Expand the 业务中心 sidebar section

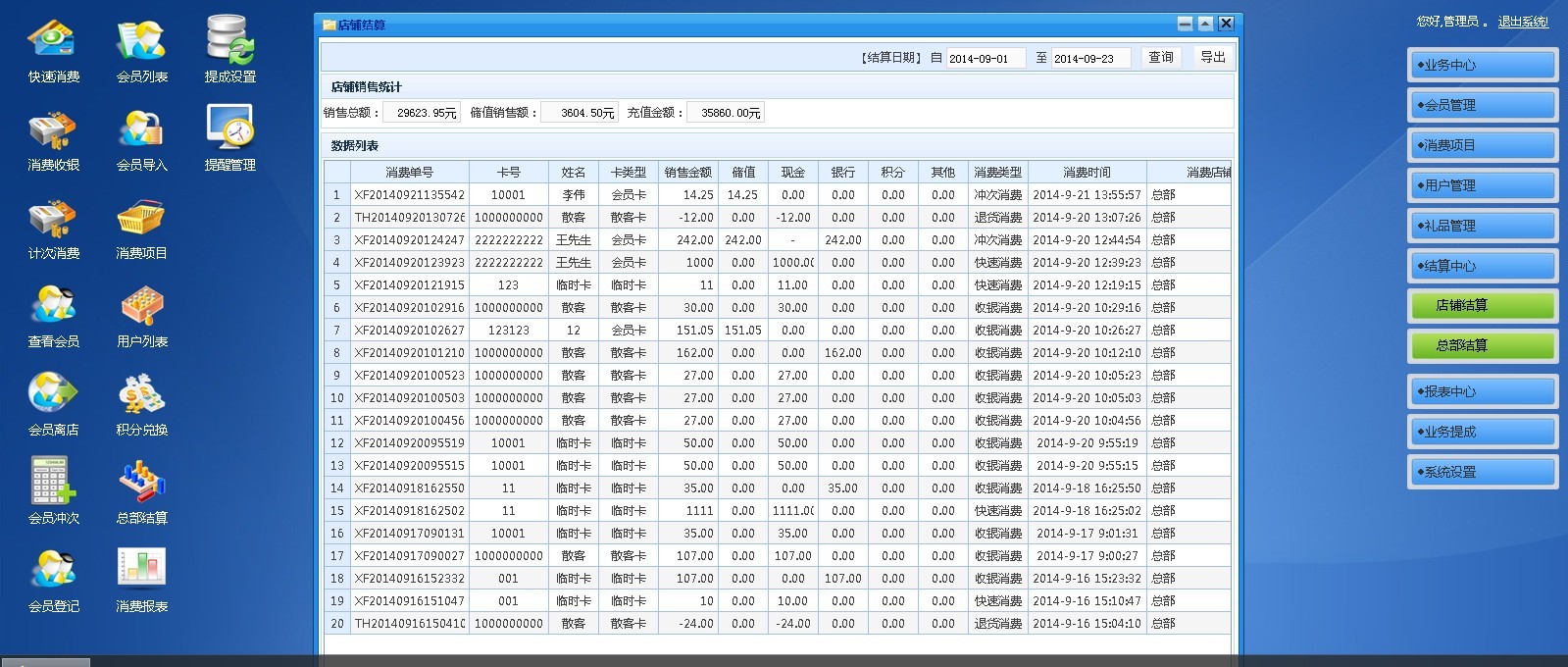pyautogui.click(x=1482, y=65)
